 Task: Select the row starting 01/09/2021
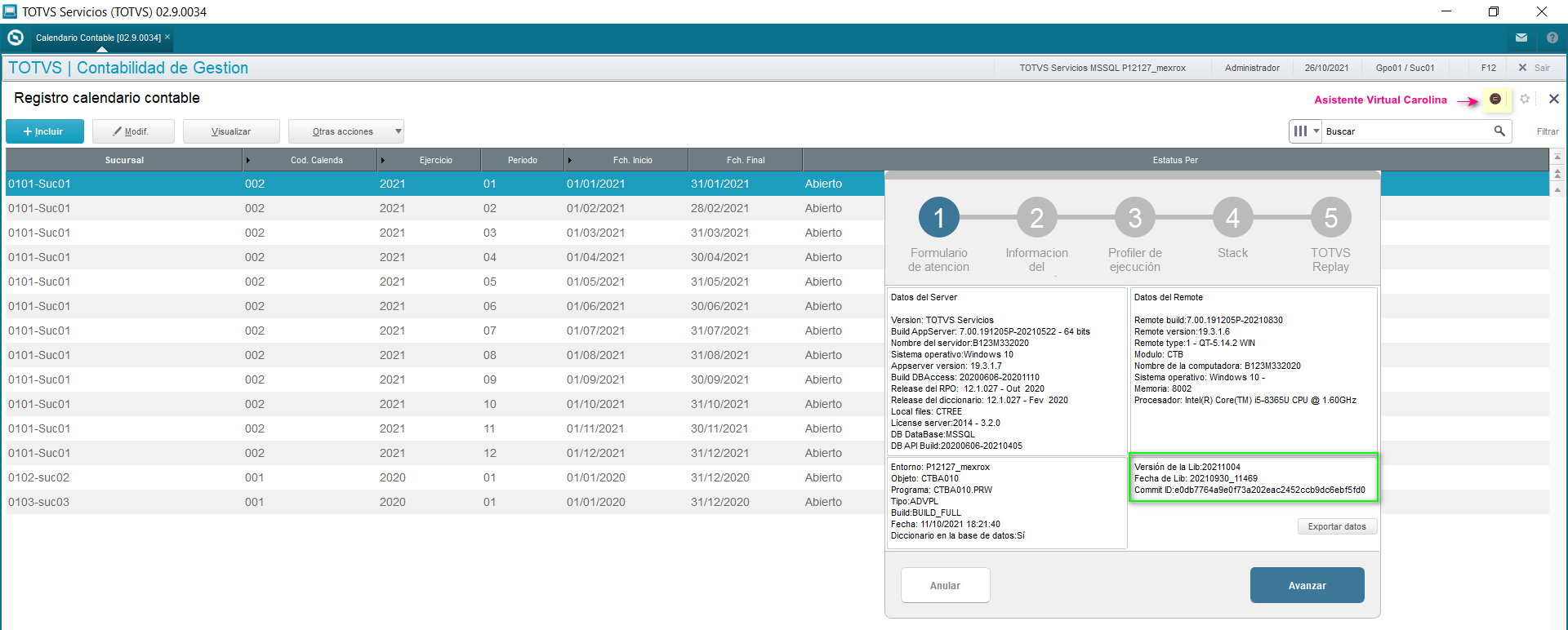tap(445, 379)
